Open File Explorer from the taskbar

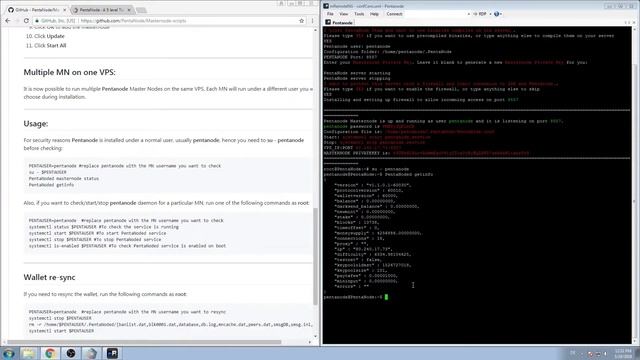coord(29,353)
